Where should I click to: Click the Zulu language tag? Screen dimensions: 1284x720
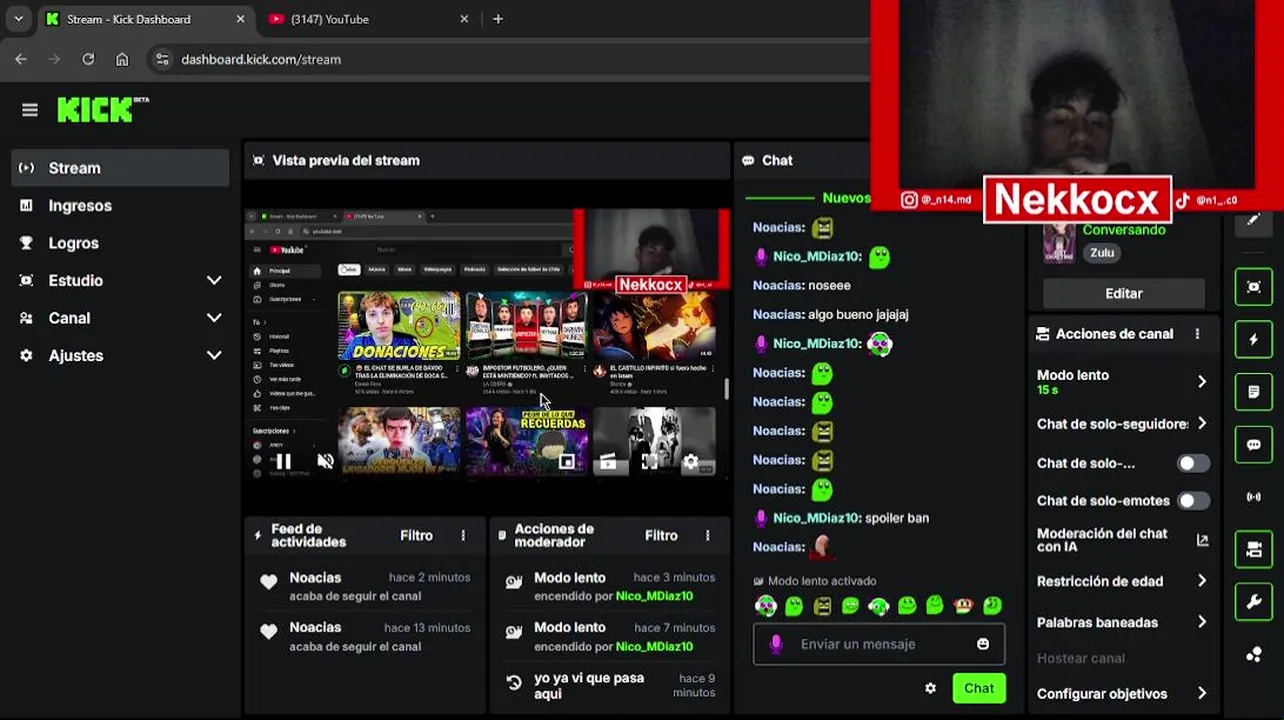tap(1102, 253)
